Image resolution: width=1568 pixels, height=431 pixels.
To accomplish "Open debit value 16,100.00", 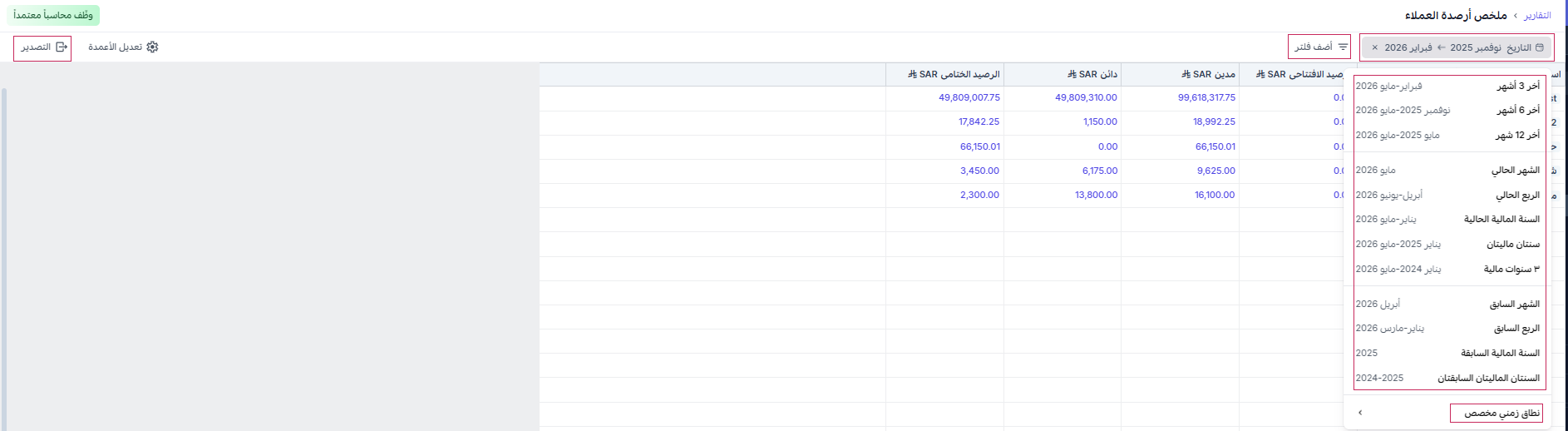I will 1215,195.
